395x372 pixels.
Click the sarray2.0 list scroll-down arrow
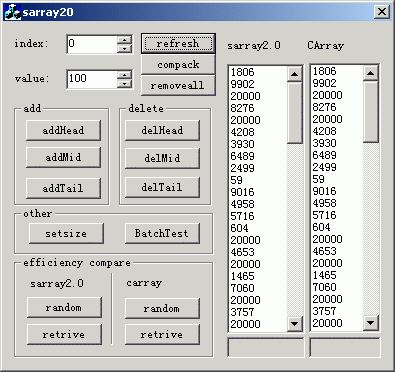tap(294, 323)
